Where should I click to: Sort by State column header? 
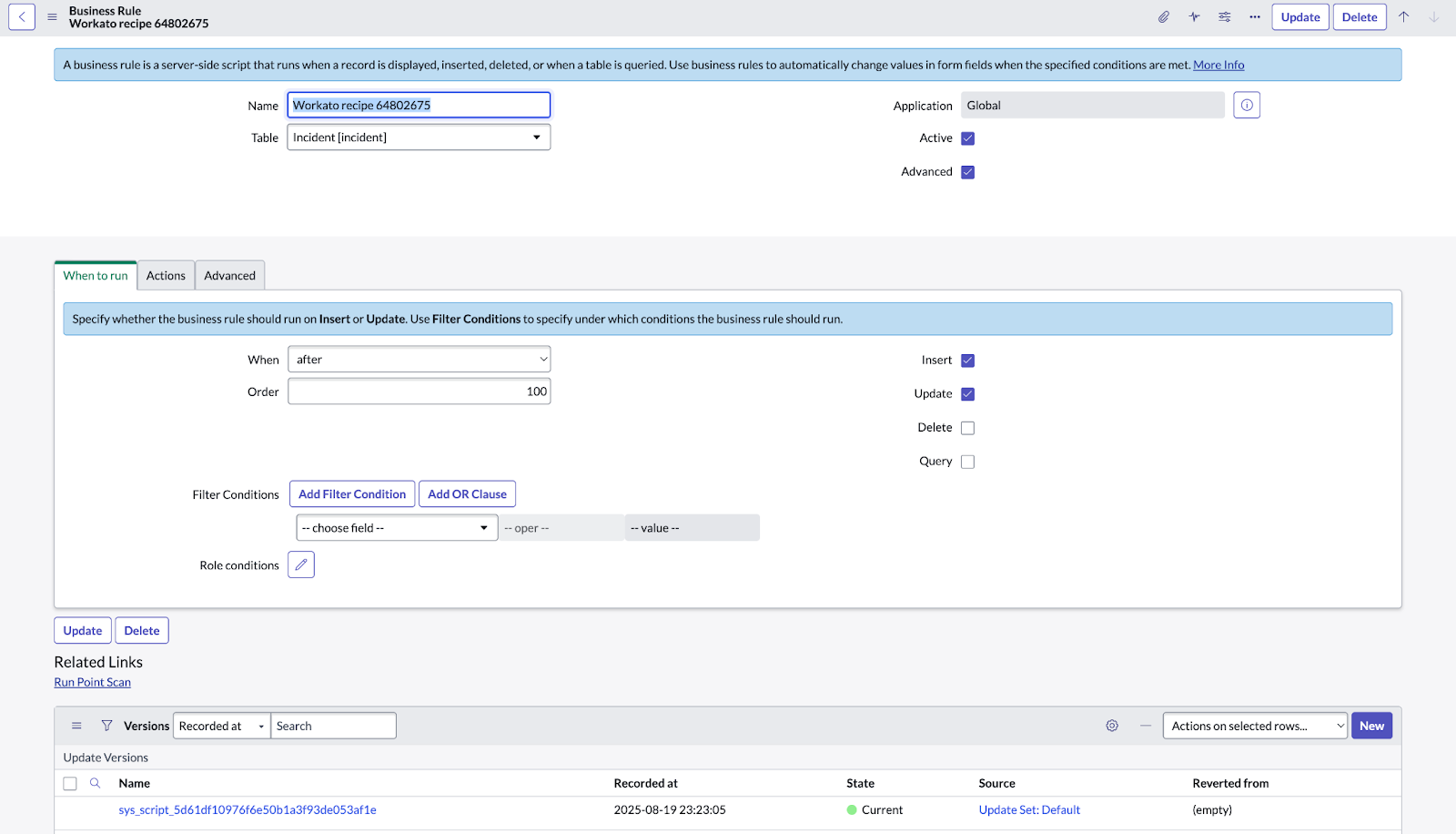click(860, 783)
